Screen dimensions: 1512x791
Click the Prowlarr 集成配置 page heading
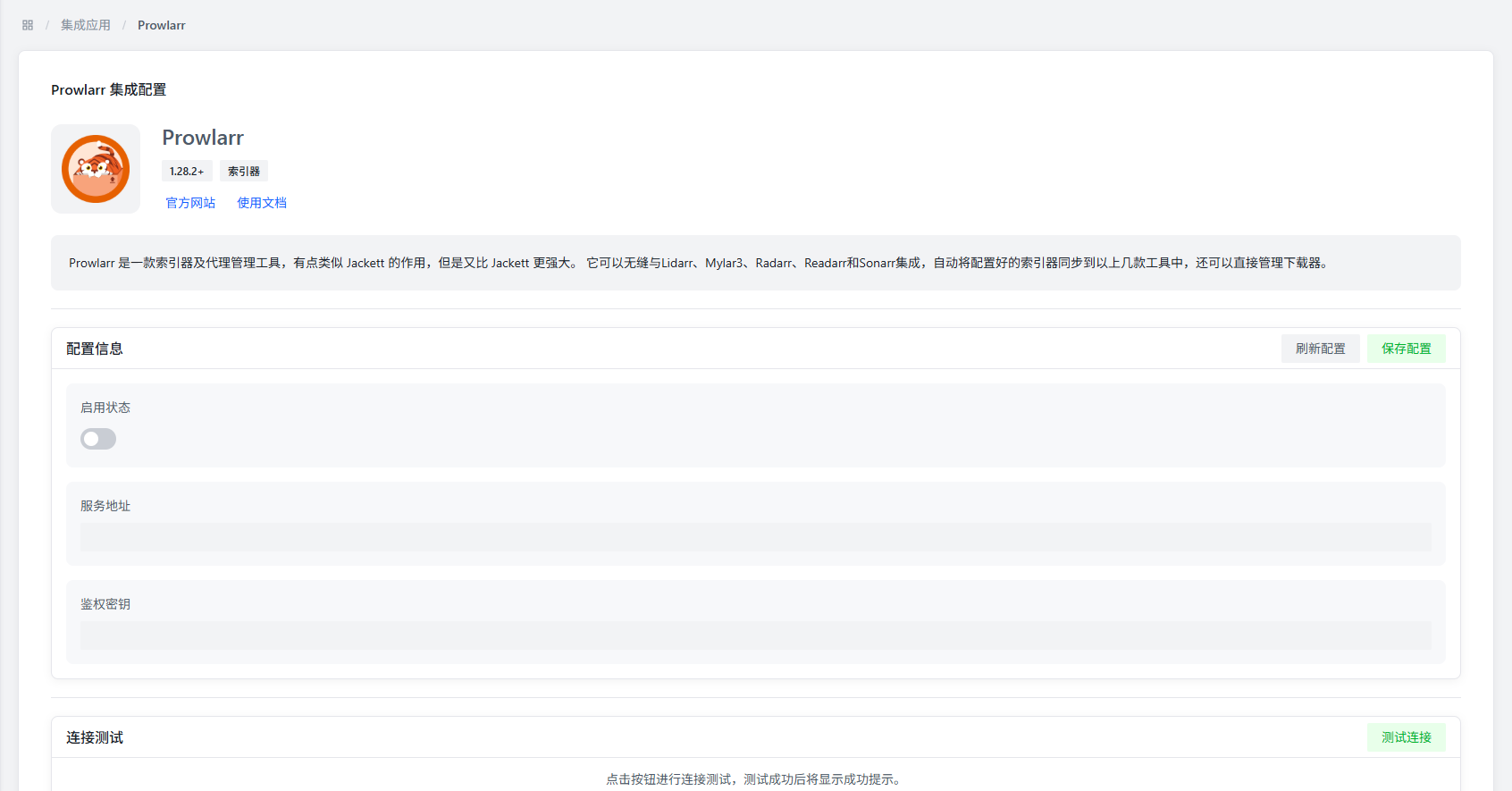[x=108, y=90]
